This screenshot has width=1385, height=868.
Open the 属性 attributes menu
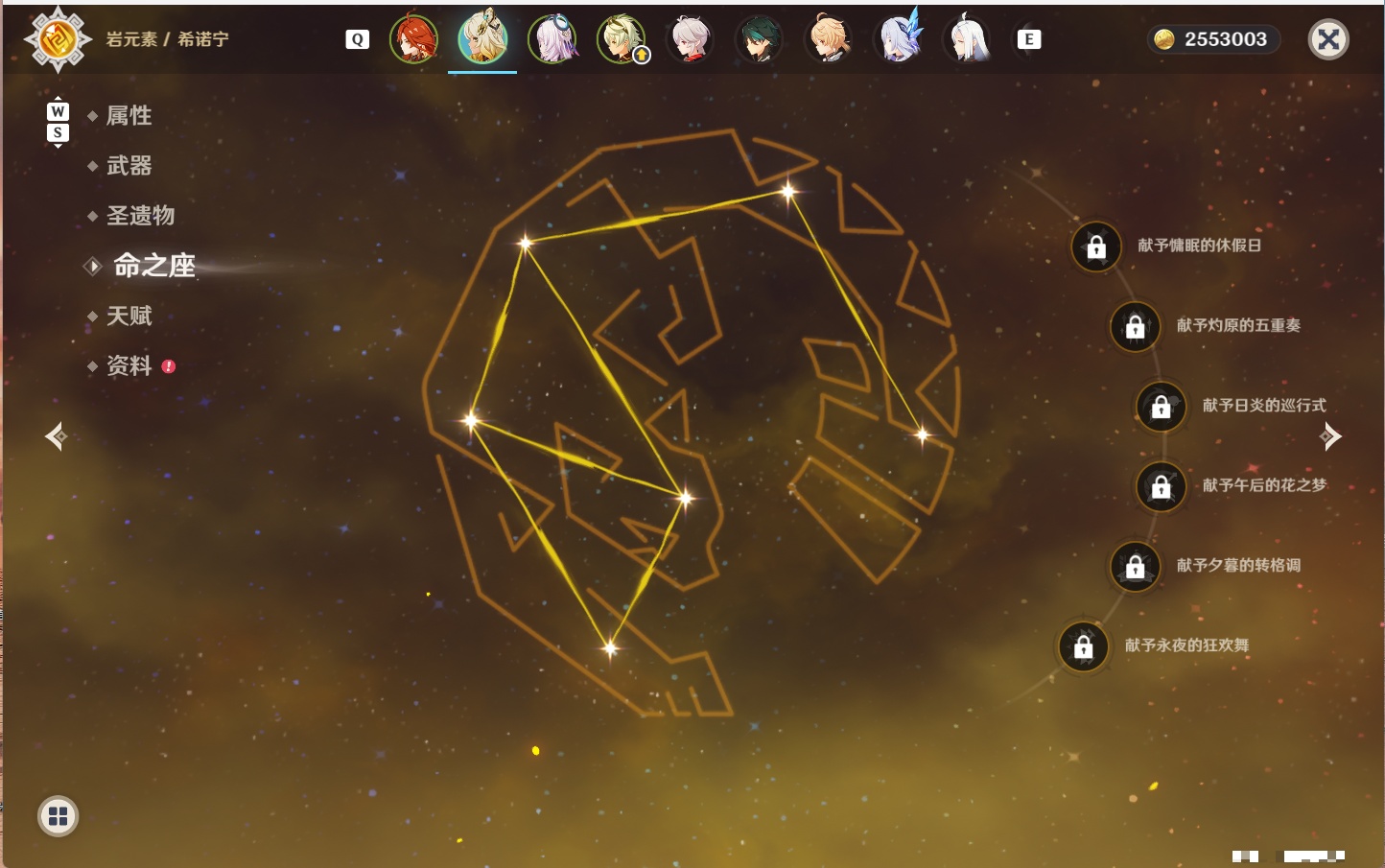click(129, 116)
